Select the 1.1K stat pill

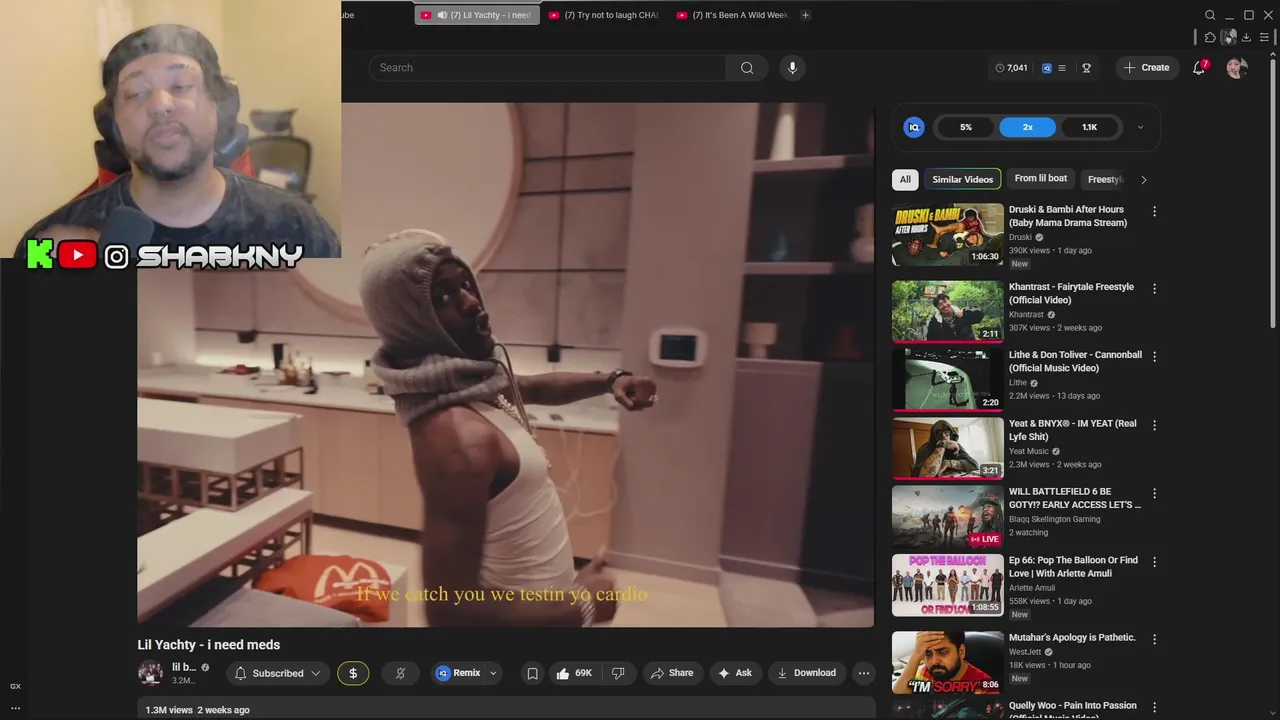pyautogui.click(x=1089, y=127)
